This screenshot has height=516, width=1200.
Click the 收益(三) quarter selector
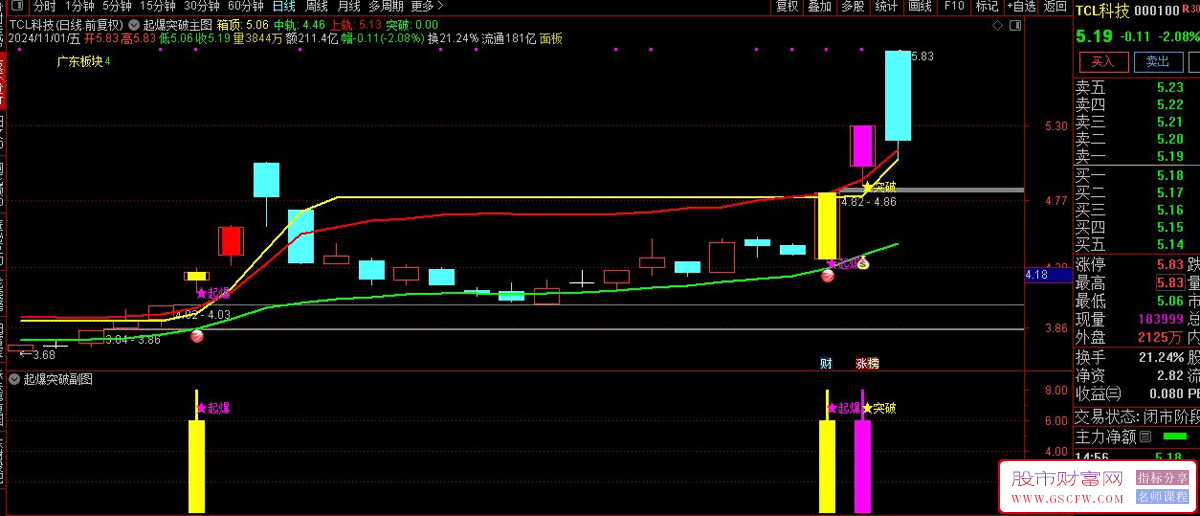tap(1098, 394)
